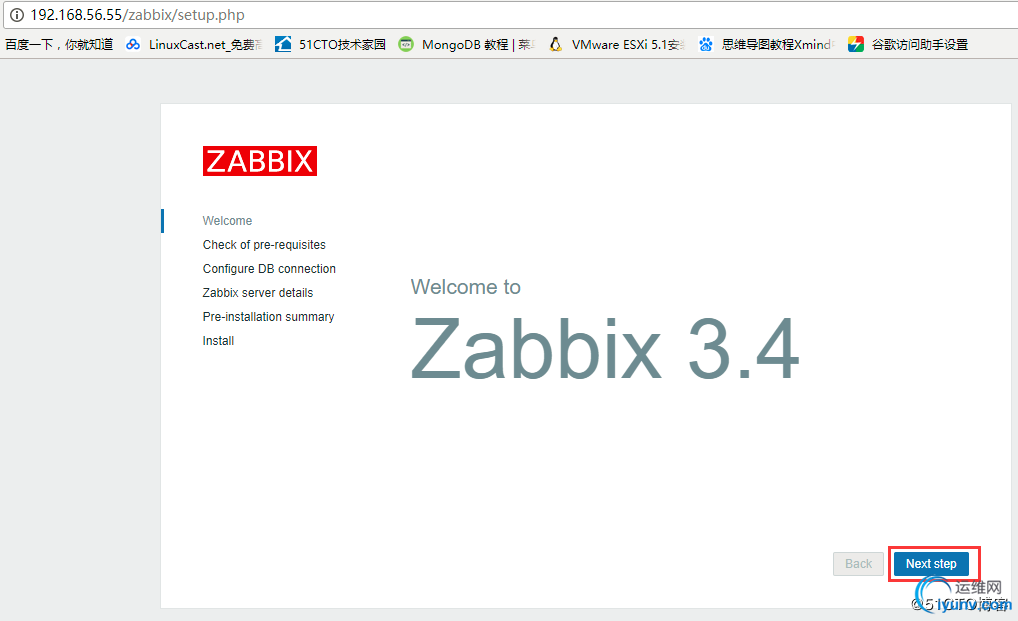Click the Back button
This screenshot has height=621, width=1018.
tap(858, 564)
